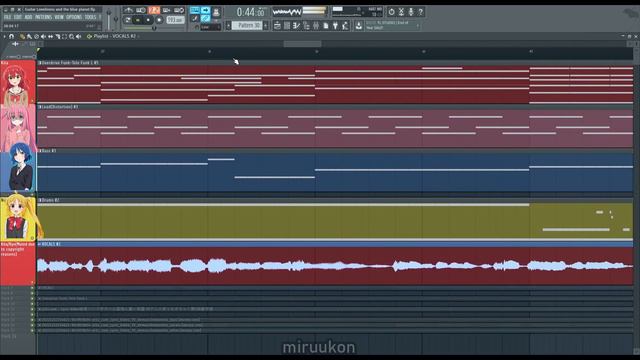640x360 pixels.
Task: Open the FL STUDIO news panel
Action: pos(392,25)
